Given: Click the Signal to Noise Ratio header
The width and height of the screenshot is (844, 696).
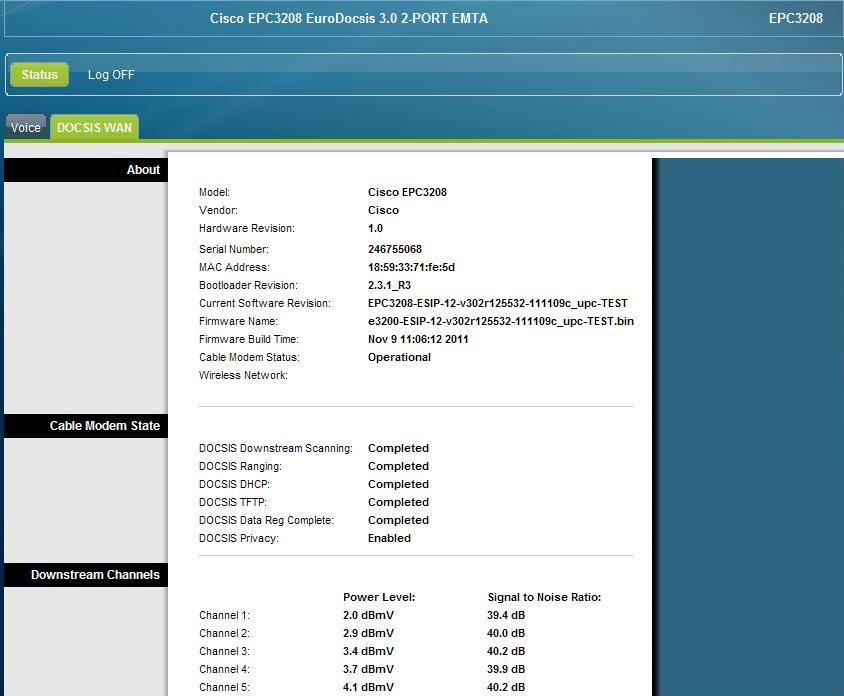Looking at the screenshot, I should click(544, 597).
